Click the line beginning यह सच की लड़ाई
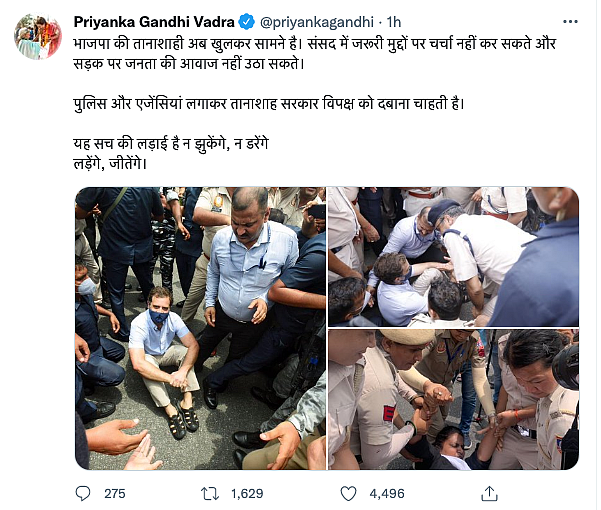Viewport: 601px width, 510px height. [171, 144]
